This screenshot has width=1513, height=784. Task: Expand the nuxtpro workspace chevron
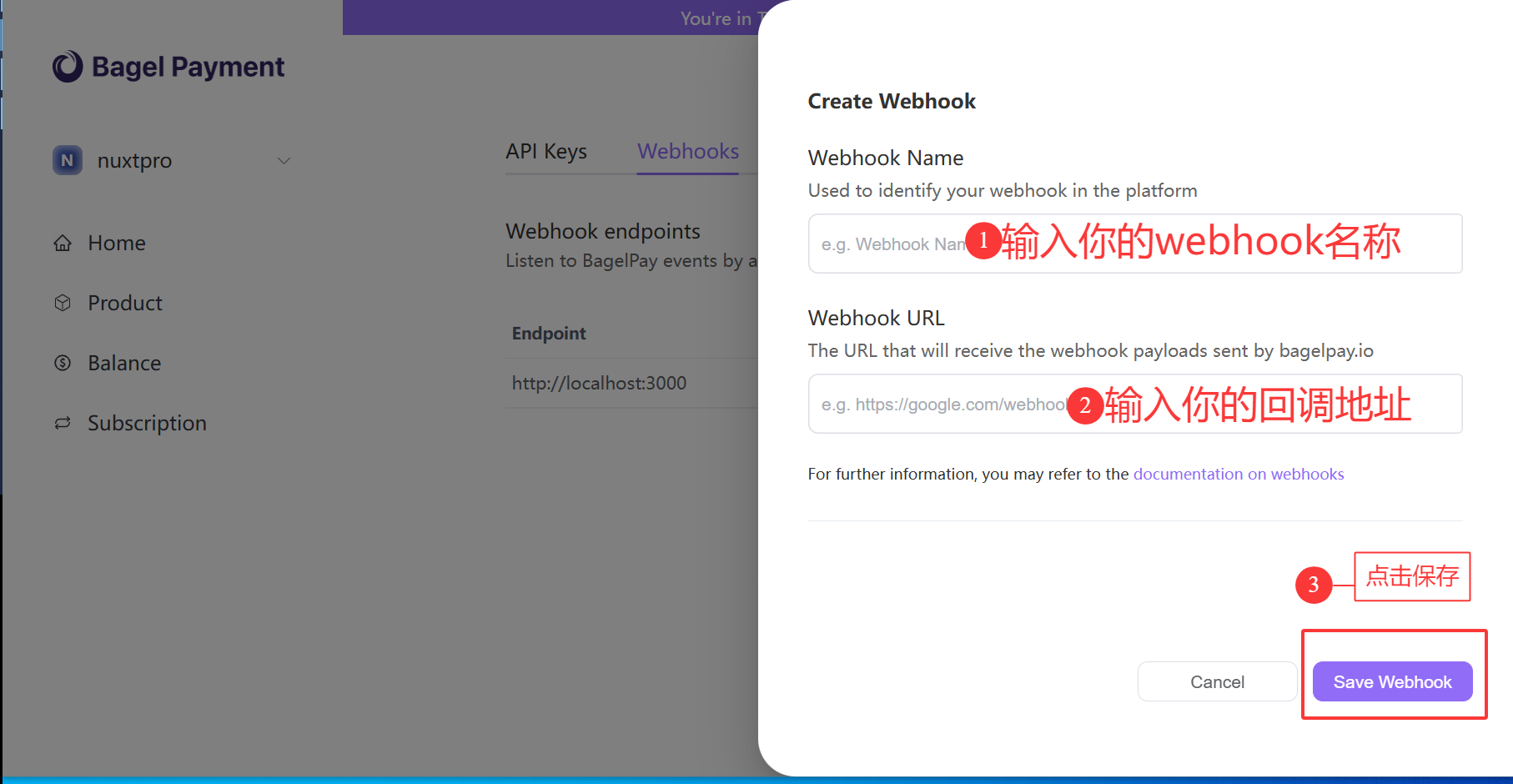click(284, 160)
